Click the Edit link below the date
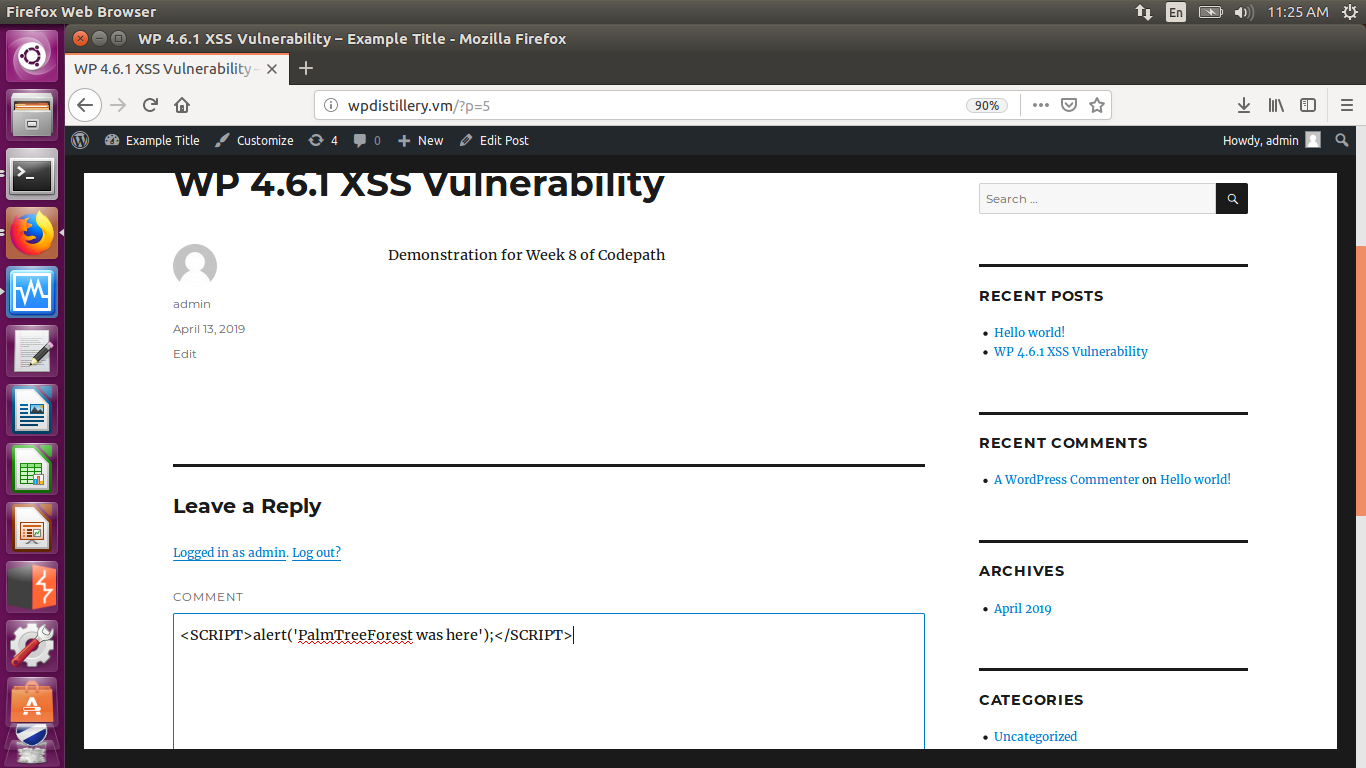The image size is (1366, 768). click(185, 354)
